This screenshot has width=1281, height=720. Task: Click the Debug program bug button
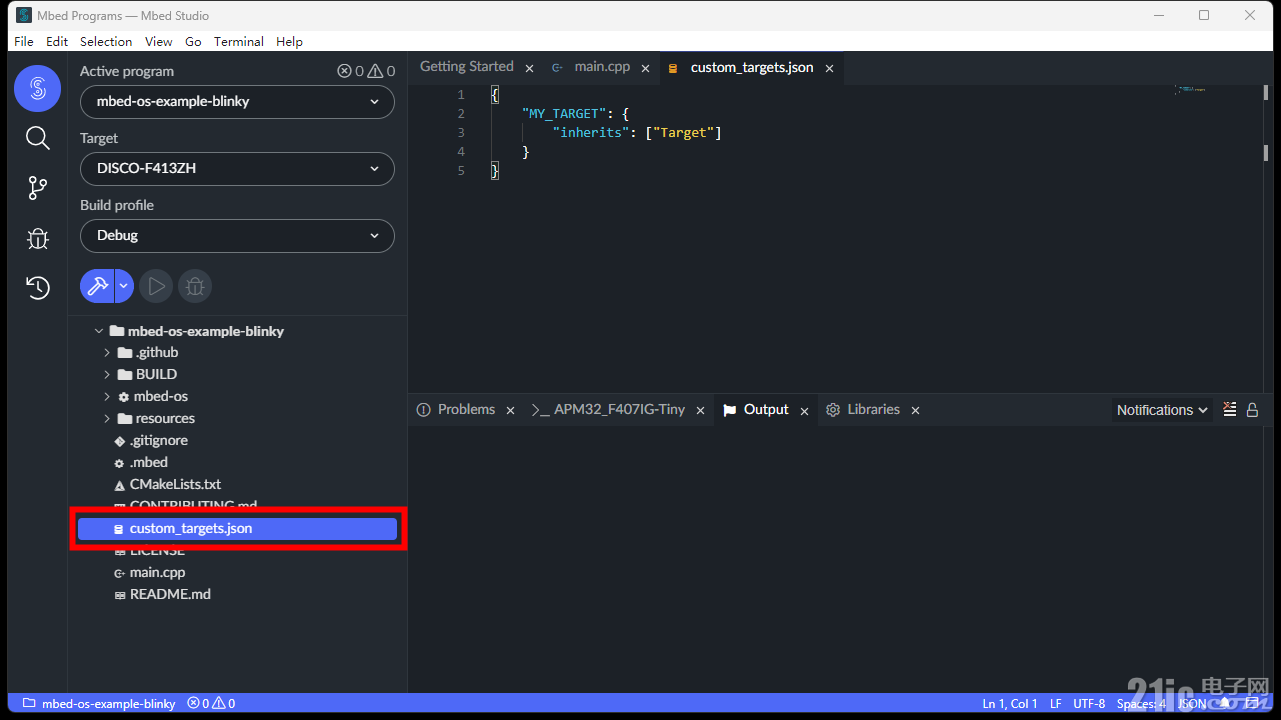[195, 286]
